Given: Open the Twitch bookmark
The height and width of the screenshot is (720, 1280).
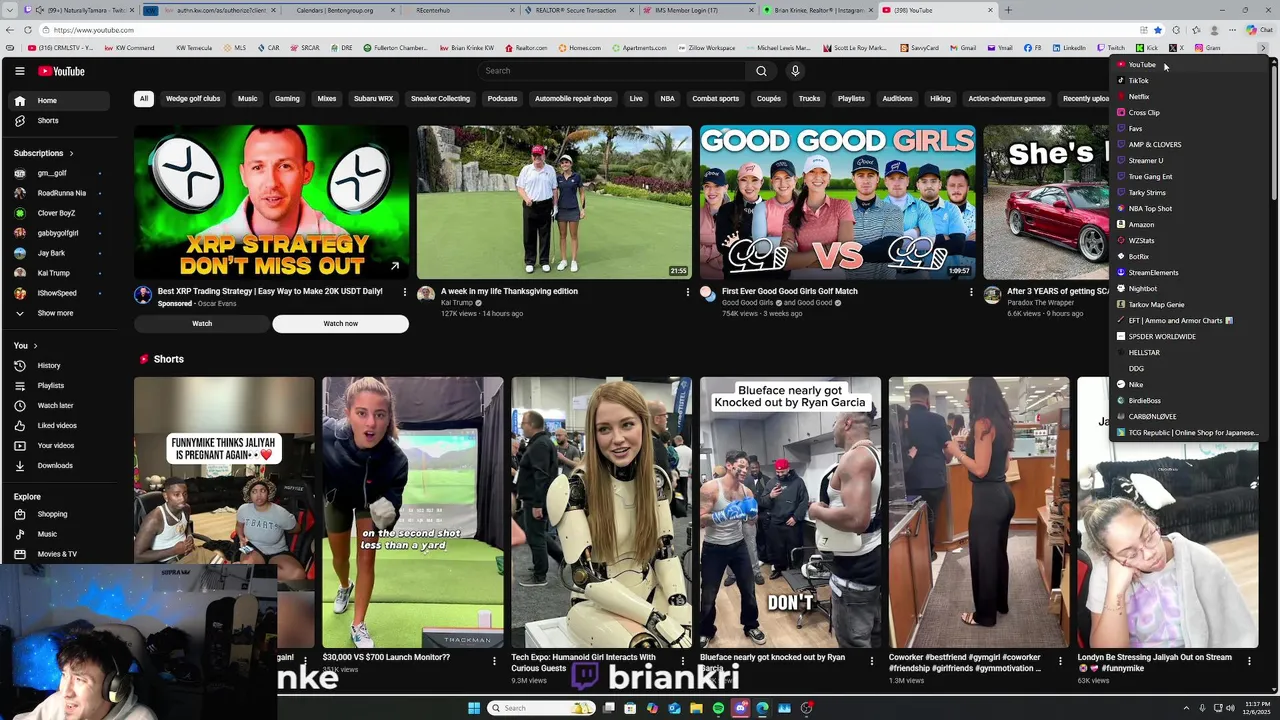Looking at the screenshot, I should pos(1111,48).
